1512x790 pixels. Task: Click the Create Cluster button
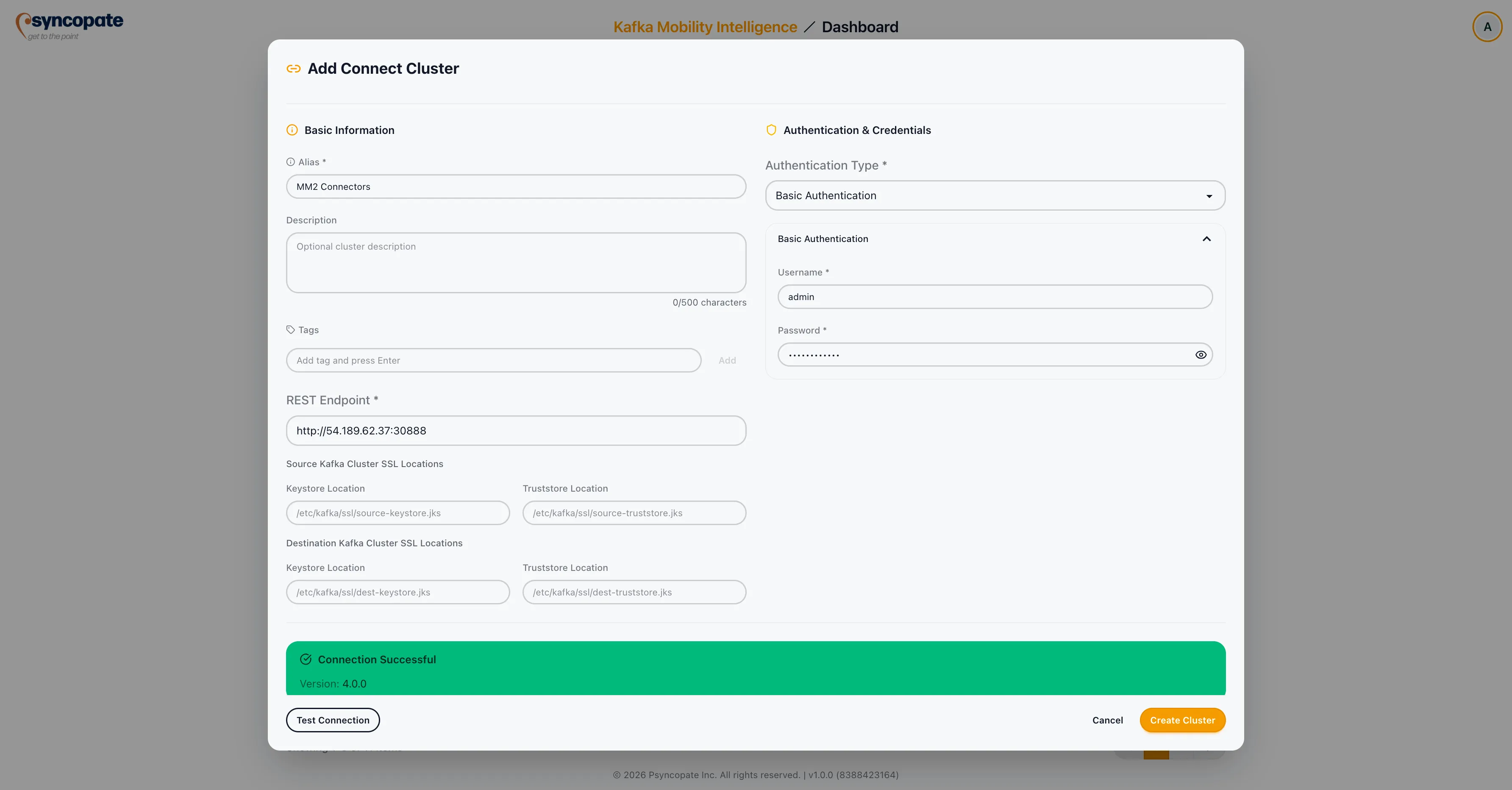tap(1182, 720)
